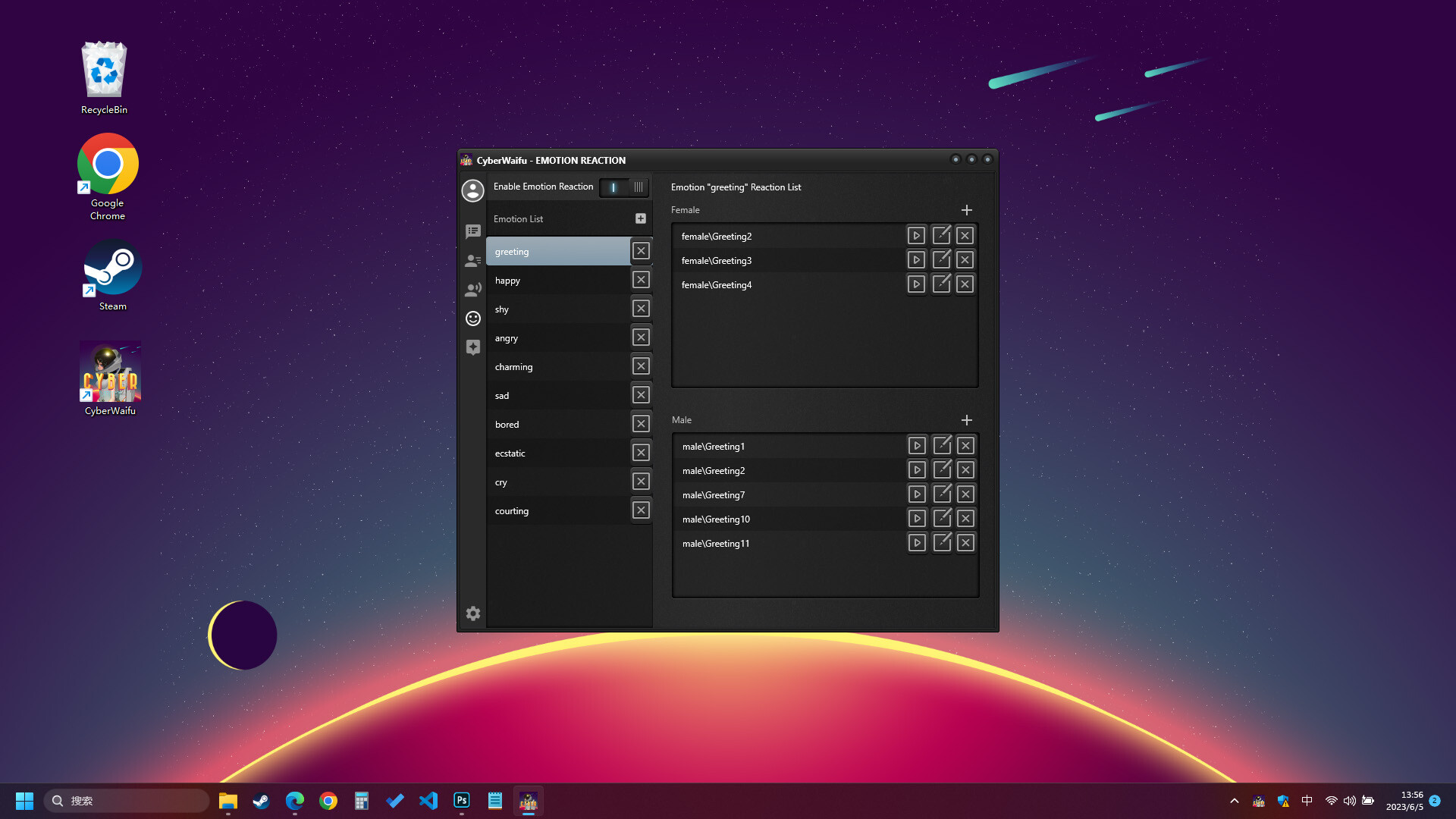This screenshot has width=1456, height=819.
Task: Open the settings gear at the sidebar bottom
Action: click(x=473, y=613)
